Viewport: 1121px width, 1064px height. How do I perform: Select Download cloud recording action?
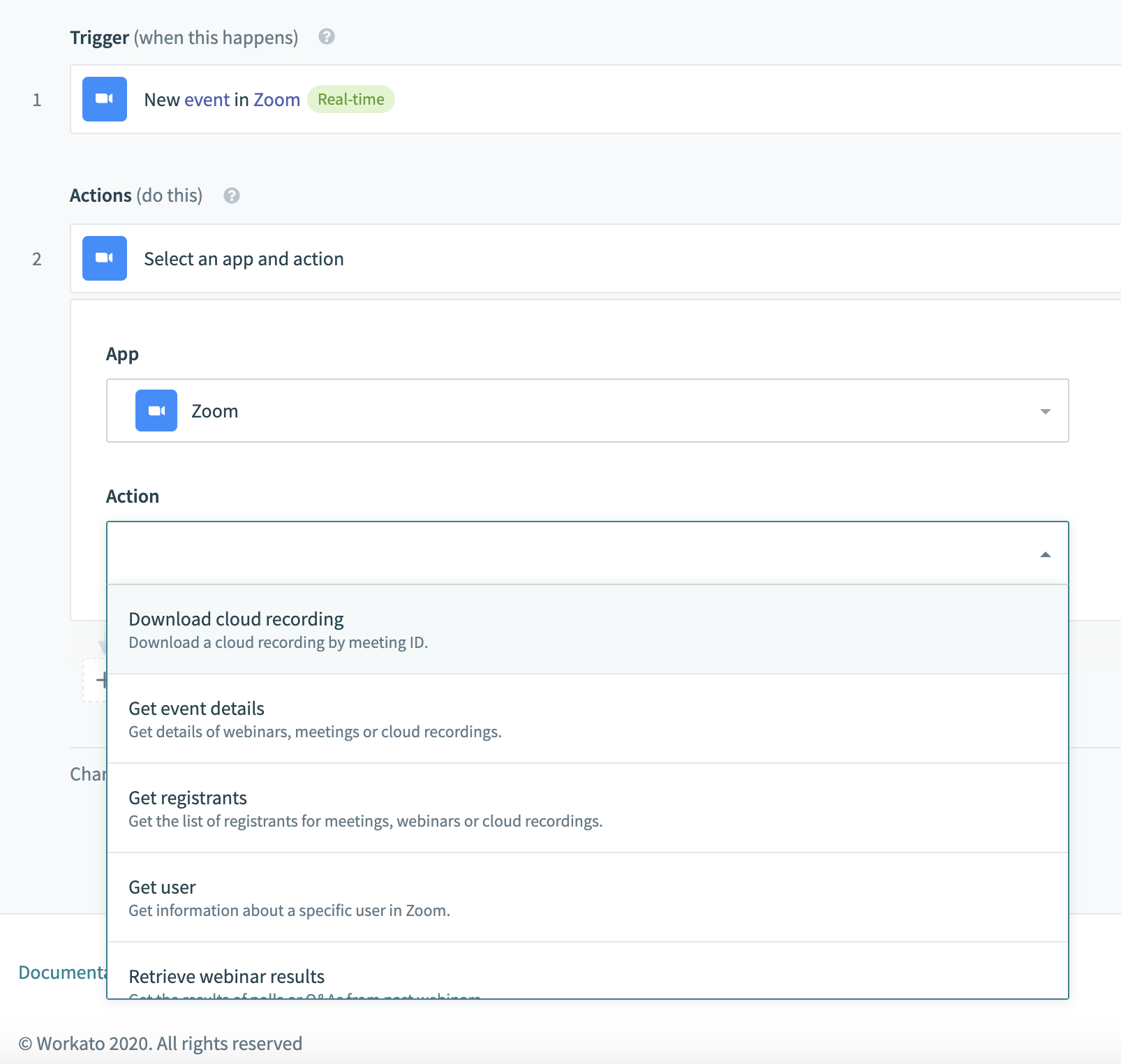coord(587,629)
